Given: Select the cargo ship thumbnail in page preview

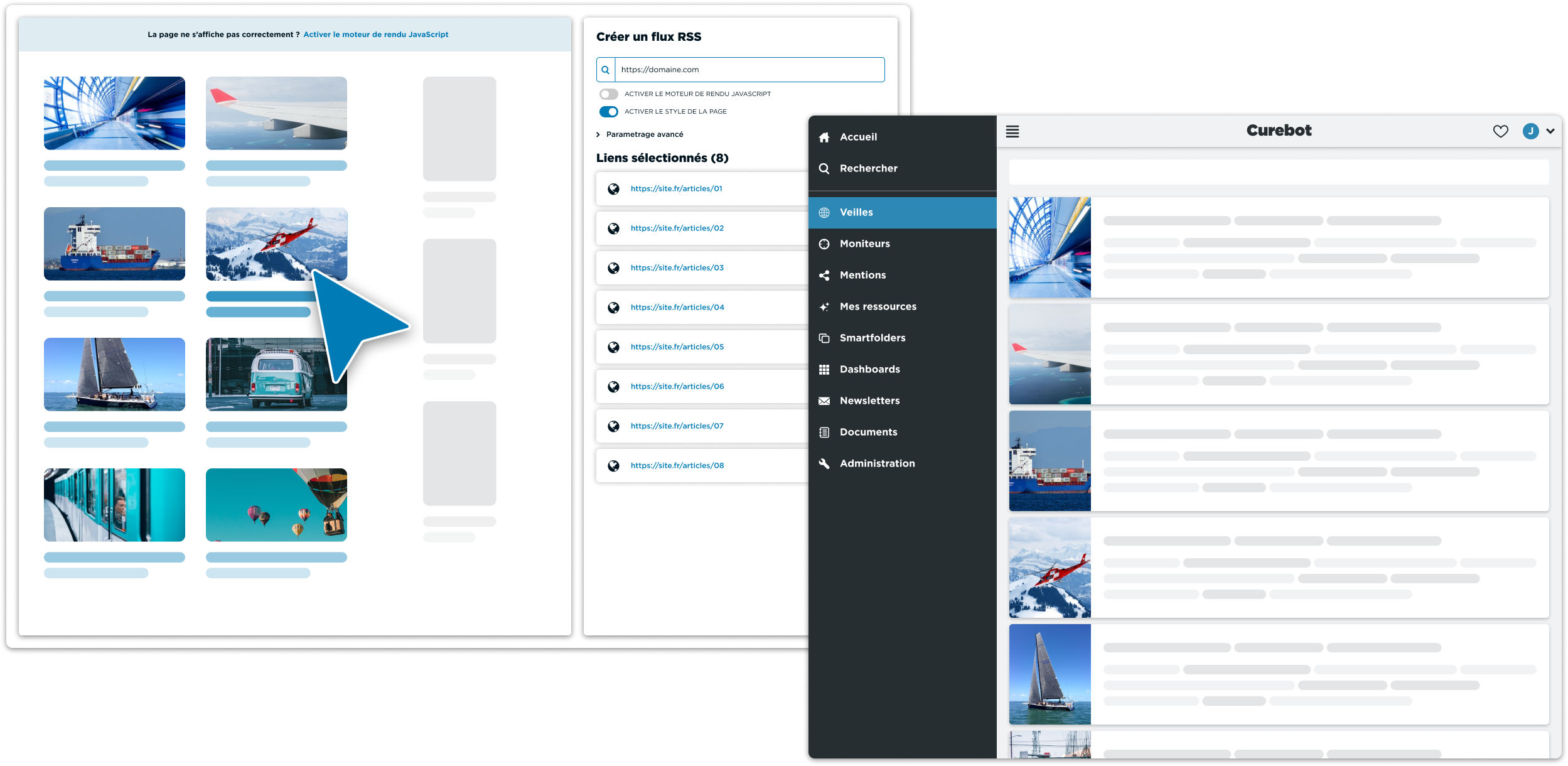Looking at the screenshot, I should pyautogui.click(x=114, y=244).
